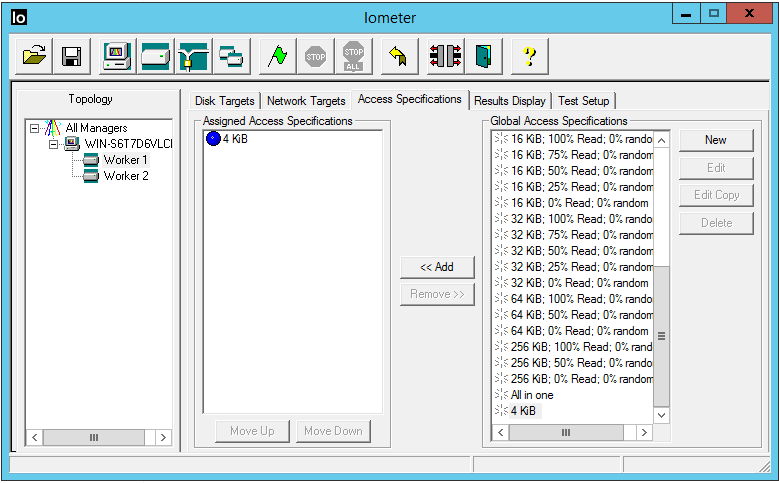This screenshot has width=779, height=483.
Task: Select global spec 32 KiB; 0% Read
Action: [x=580, y=283]
